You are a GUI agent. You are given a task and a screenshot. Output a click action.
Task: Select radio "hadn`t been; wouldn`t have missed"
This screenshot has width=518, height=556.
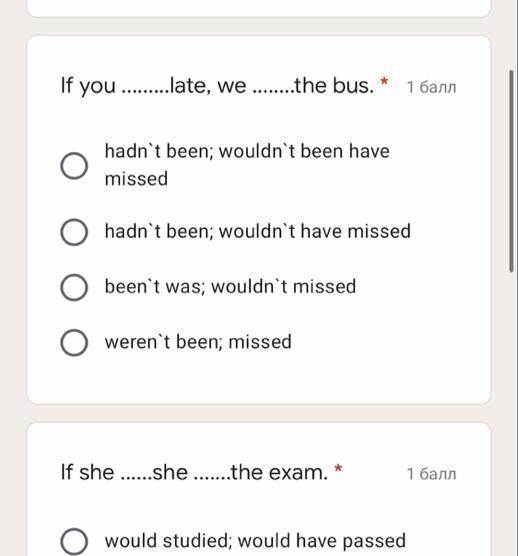[74, 232]
